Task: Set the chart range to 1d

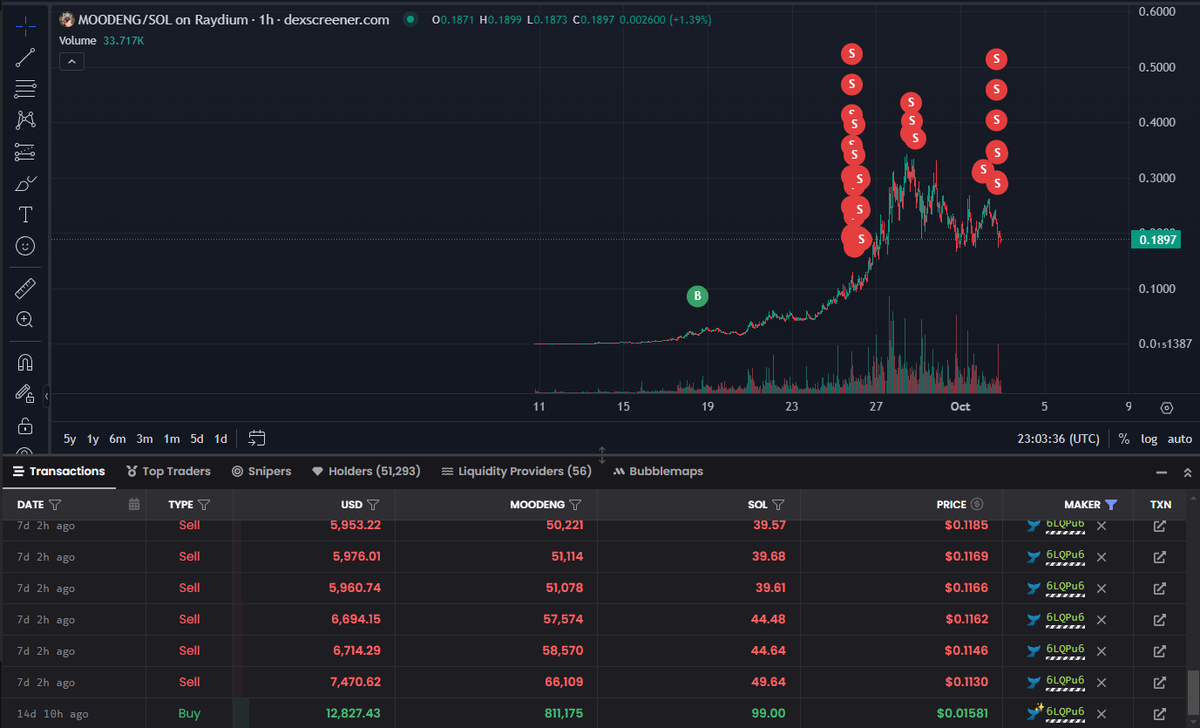Action: point(221,439)
